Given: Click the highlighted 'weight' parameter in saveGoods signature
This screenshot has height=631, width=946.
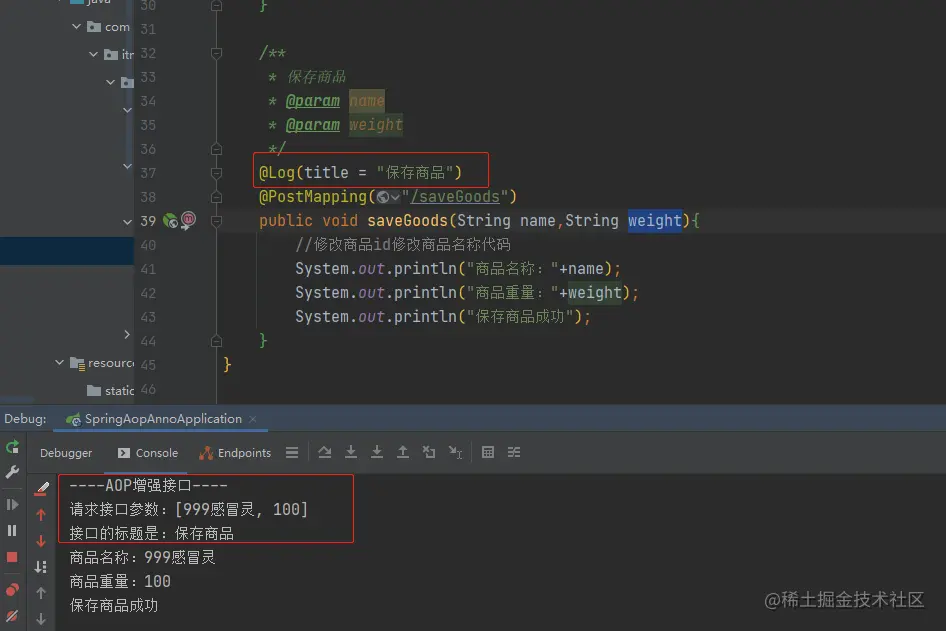Looking at the screenshot, I should pos(655,221).
